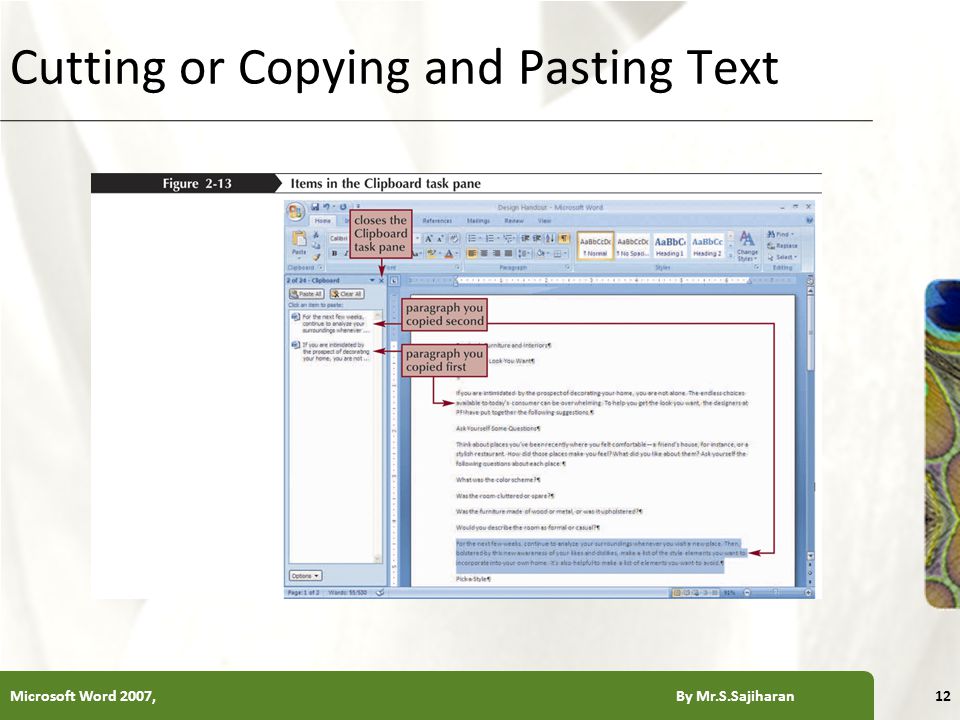
Task: Click the vertical scrollbar down arrow
Action: (811, 557)
